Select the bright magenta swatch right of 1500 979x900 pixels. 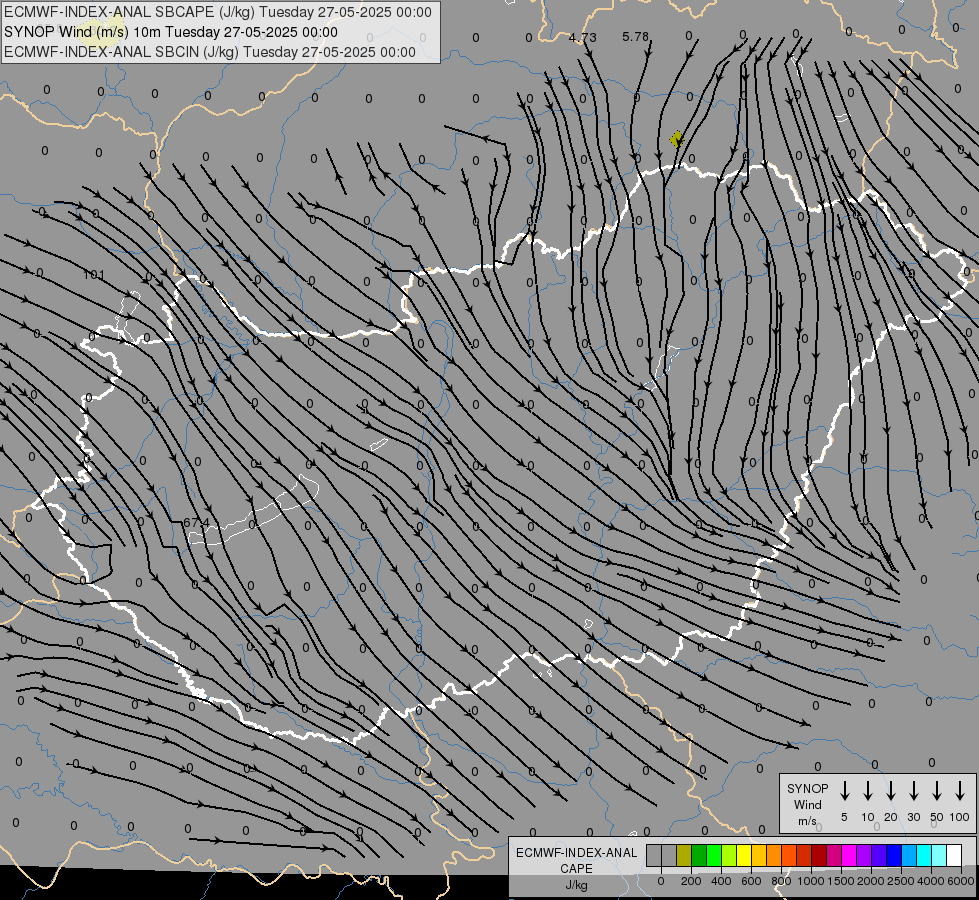pos(850,855)
